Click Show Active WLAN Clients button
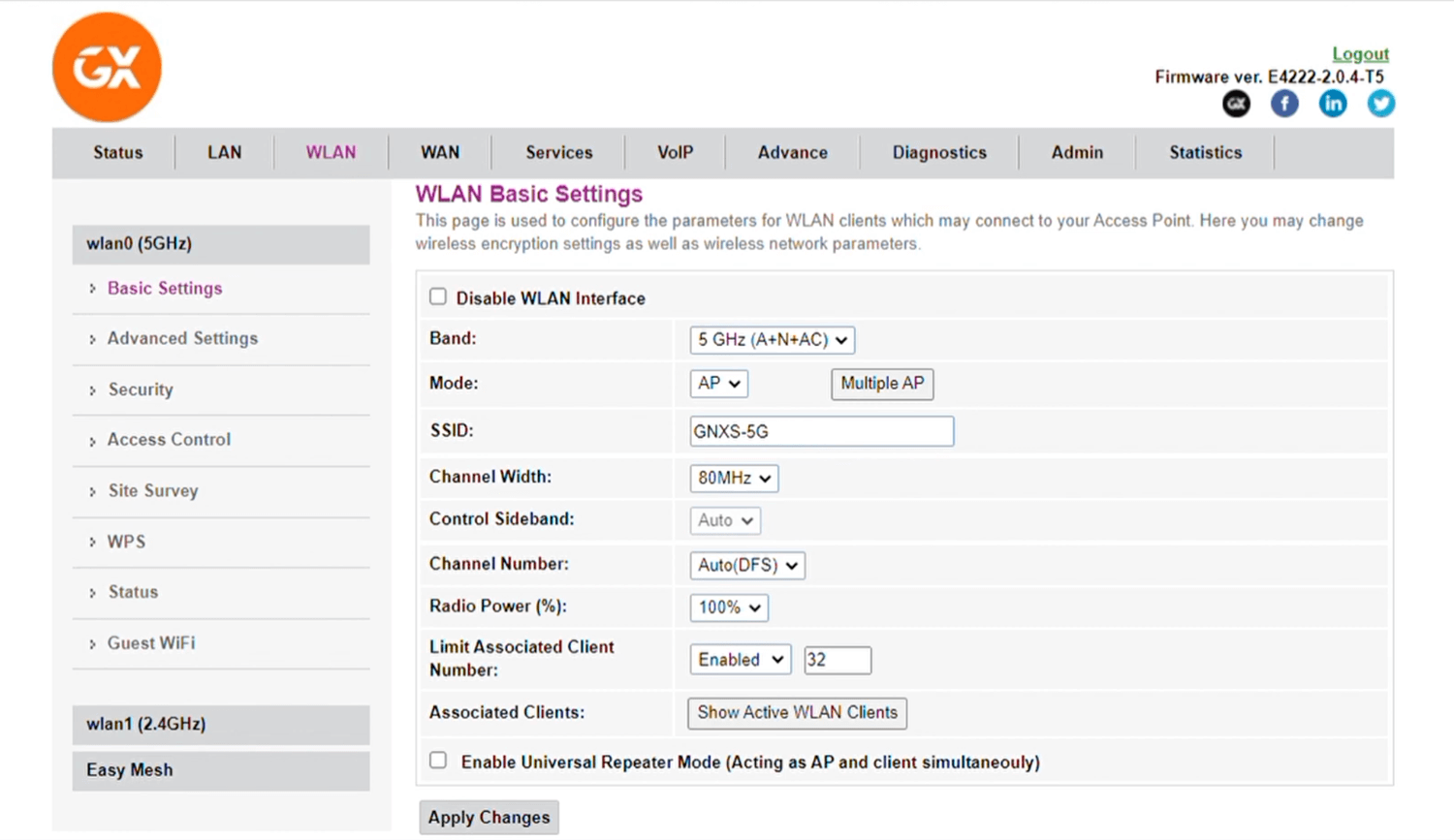The image size is (1454, 840). point(797,713)
